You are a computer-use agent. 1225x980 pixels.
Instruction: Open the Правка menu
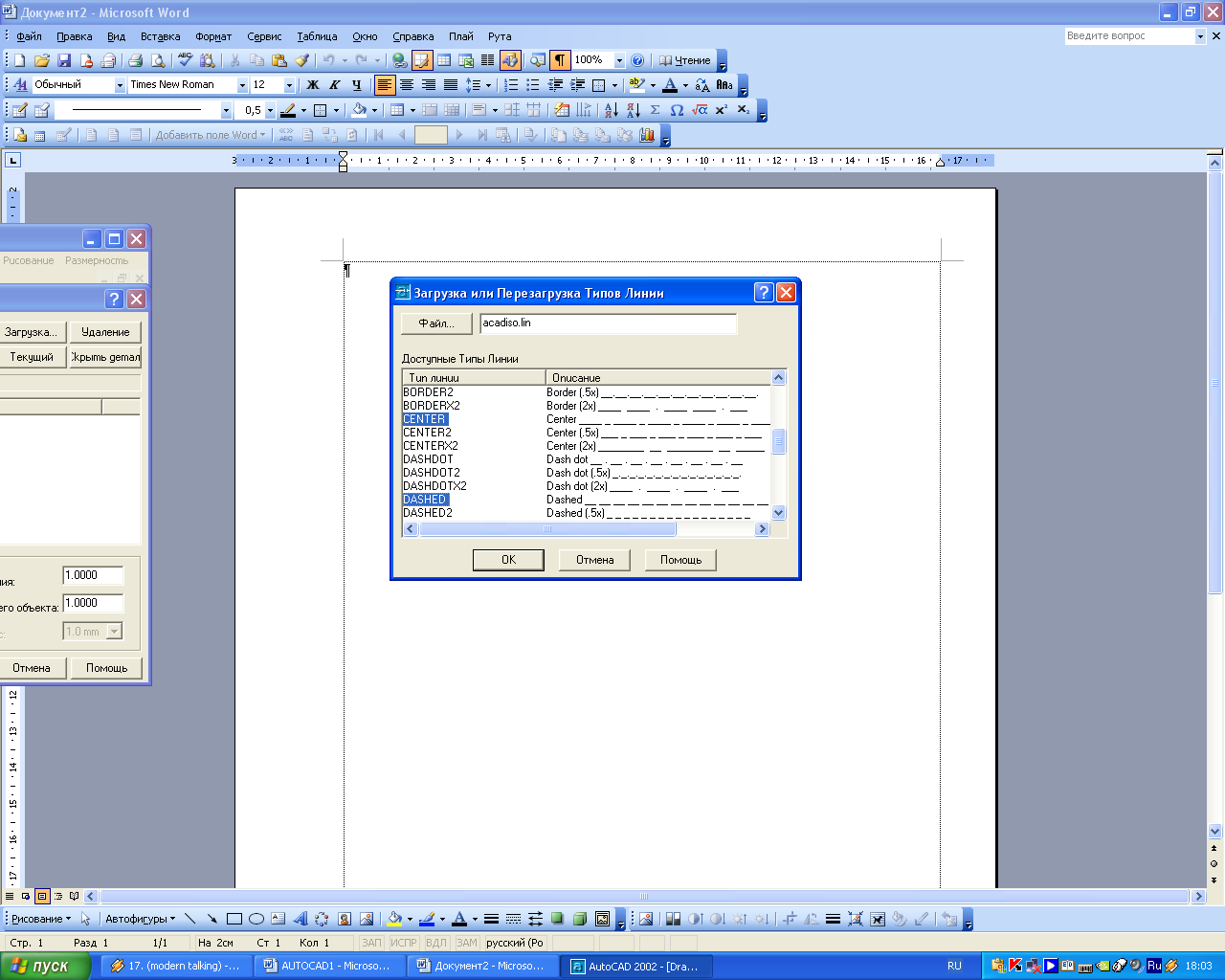[x=74, y=36]
